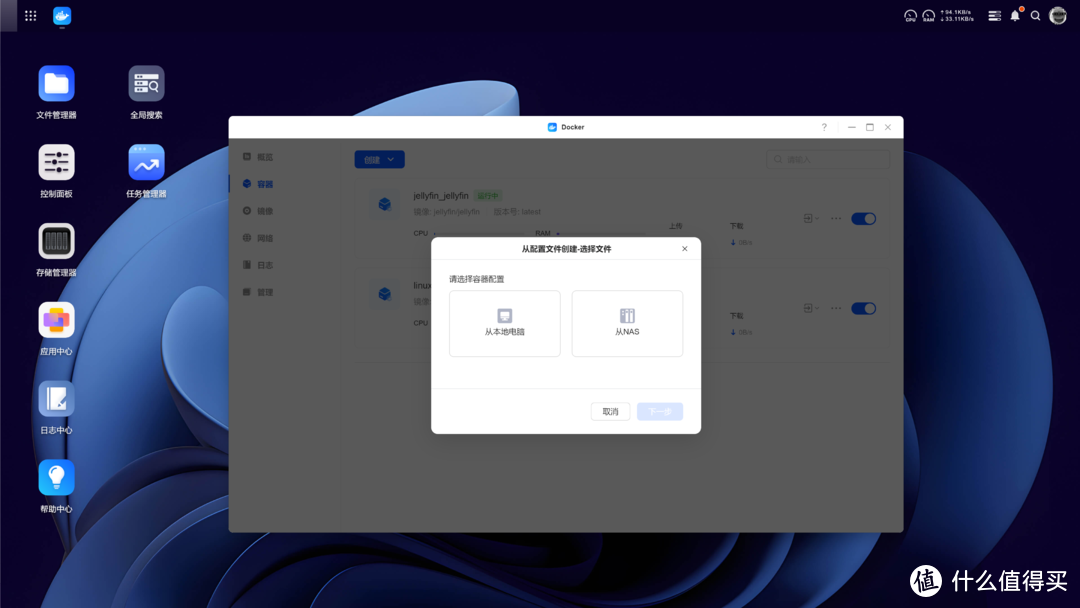Open more options for jellyfin_jellyfin container

pyautogui.click(x=835, y=218)
